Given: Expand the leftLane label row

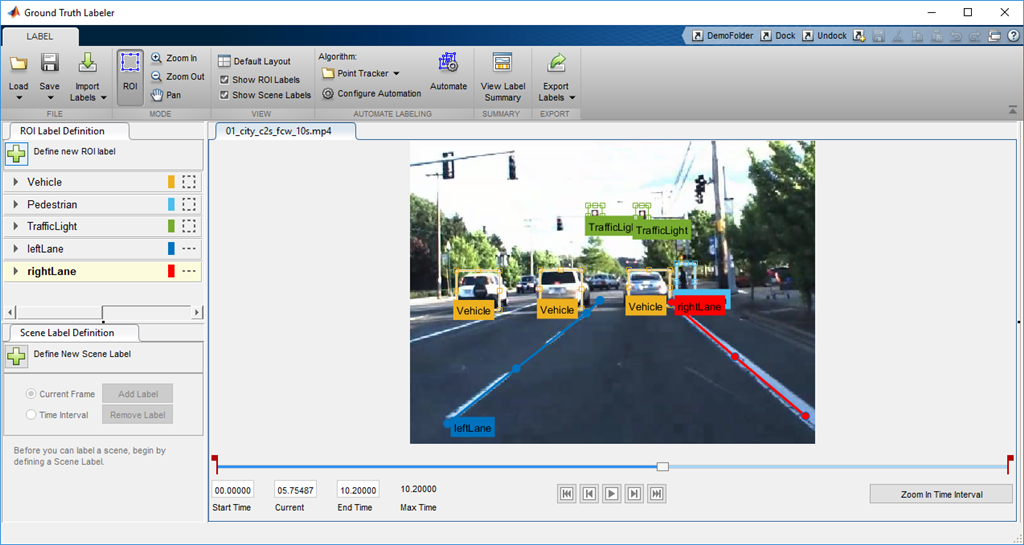Looking at the screenshot, I should (16, 249).
